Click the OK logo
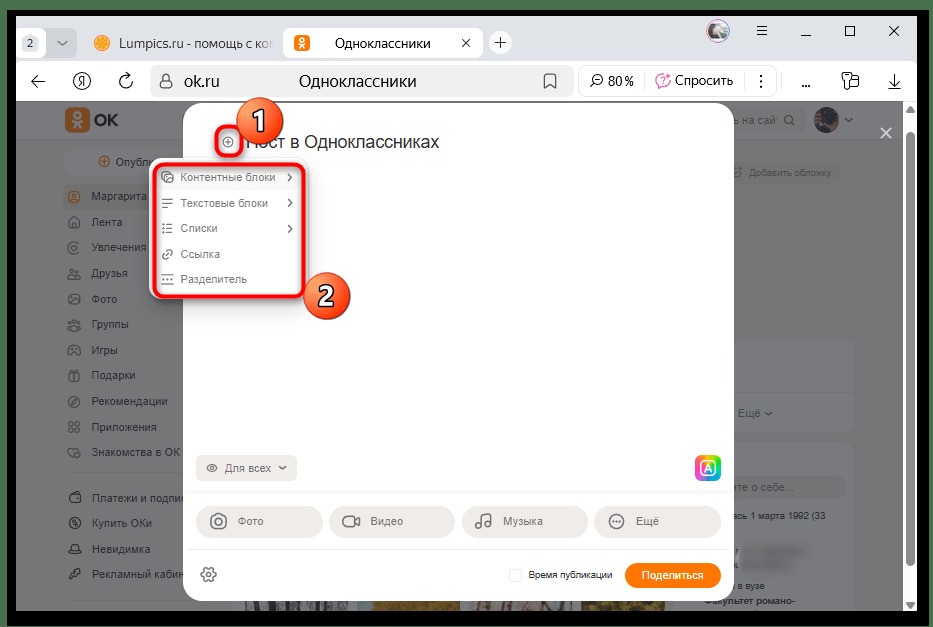This screenshot has width=933, height=627. pyautogui.click(x=92, y=120)
